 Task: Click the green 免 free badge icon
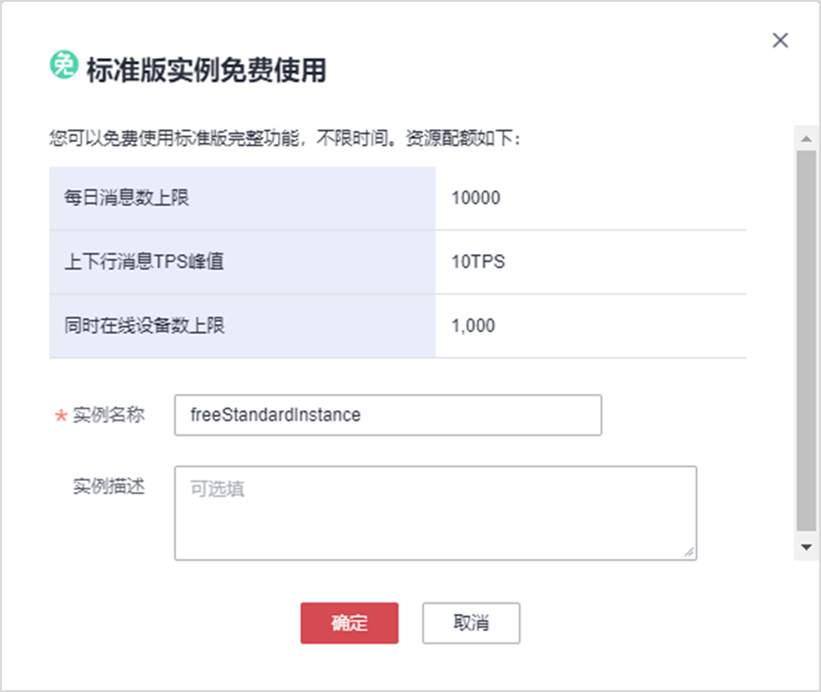[63, 66]
